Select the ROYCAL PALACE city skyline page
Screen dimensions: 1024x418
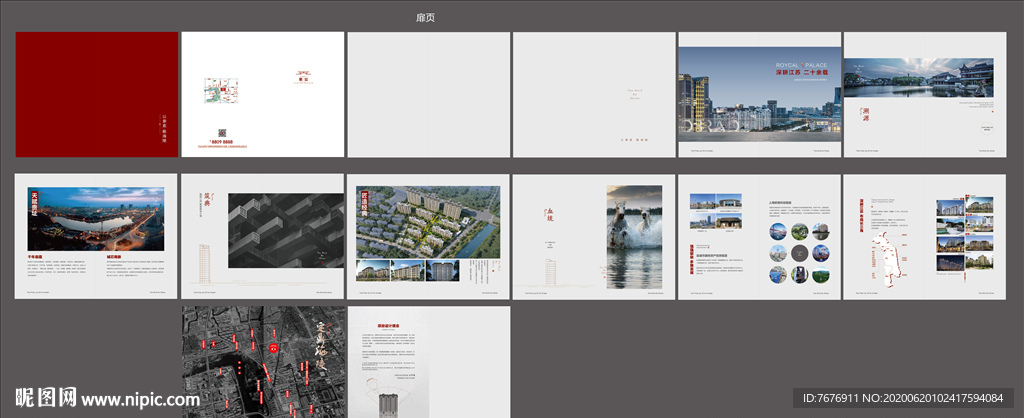point(760,94)
